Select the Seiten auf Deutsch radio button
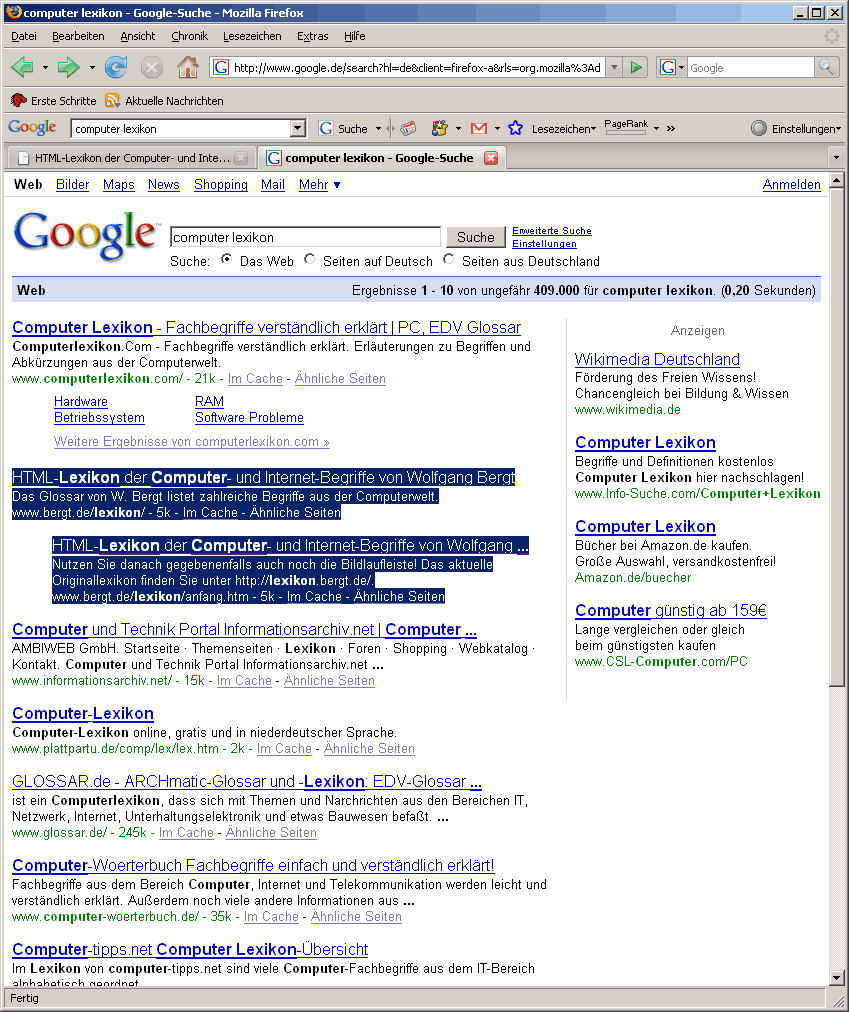The width and height of the screenshot is (849, 1012). 310,260
